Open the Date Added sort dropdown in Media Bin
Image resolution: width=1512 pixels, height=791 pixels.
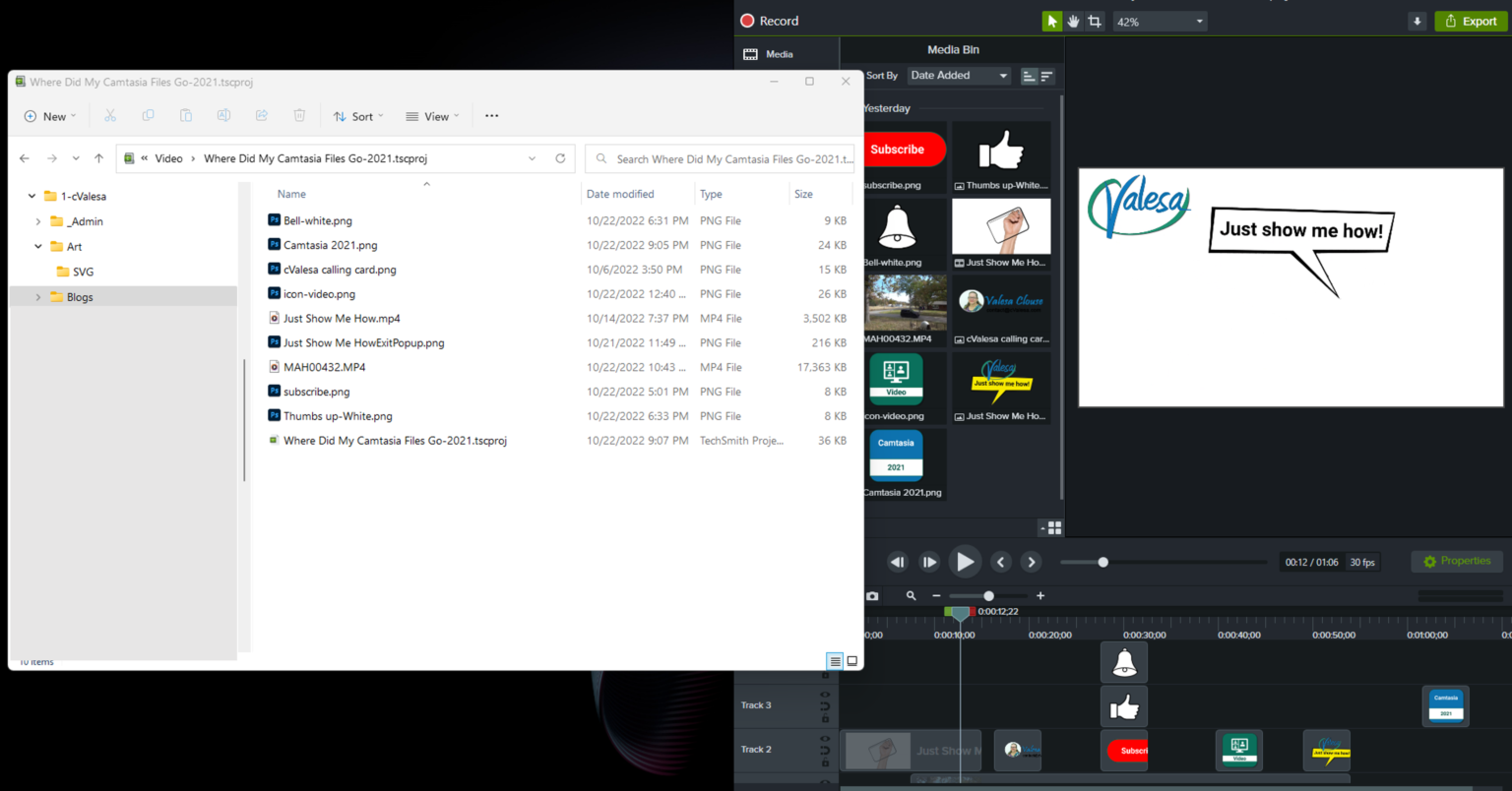[x=959, y=75]
